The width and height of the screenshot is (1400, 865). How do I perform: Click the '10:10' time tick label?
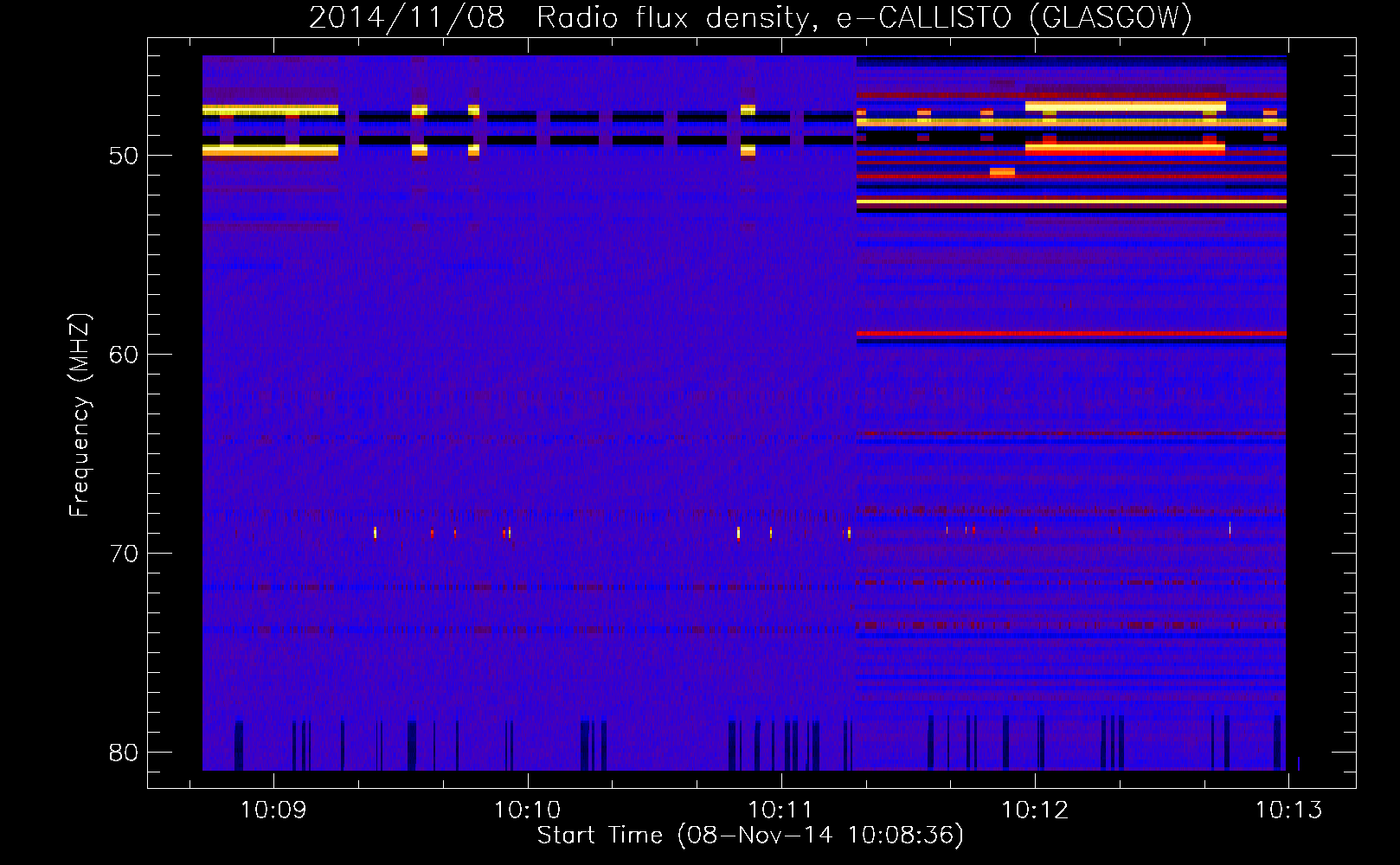pyautogui.click(x=527, y=811)
